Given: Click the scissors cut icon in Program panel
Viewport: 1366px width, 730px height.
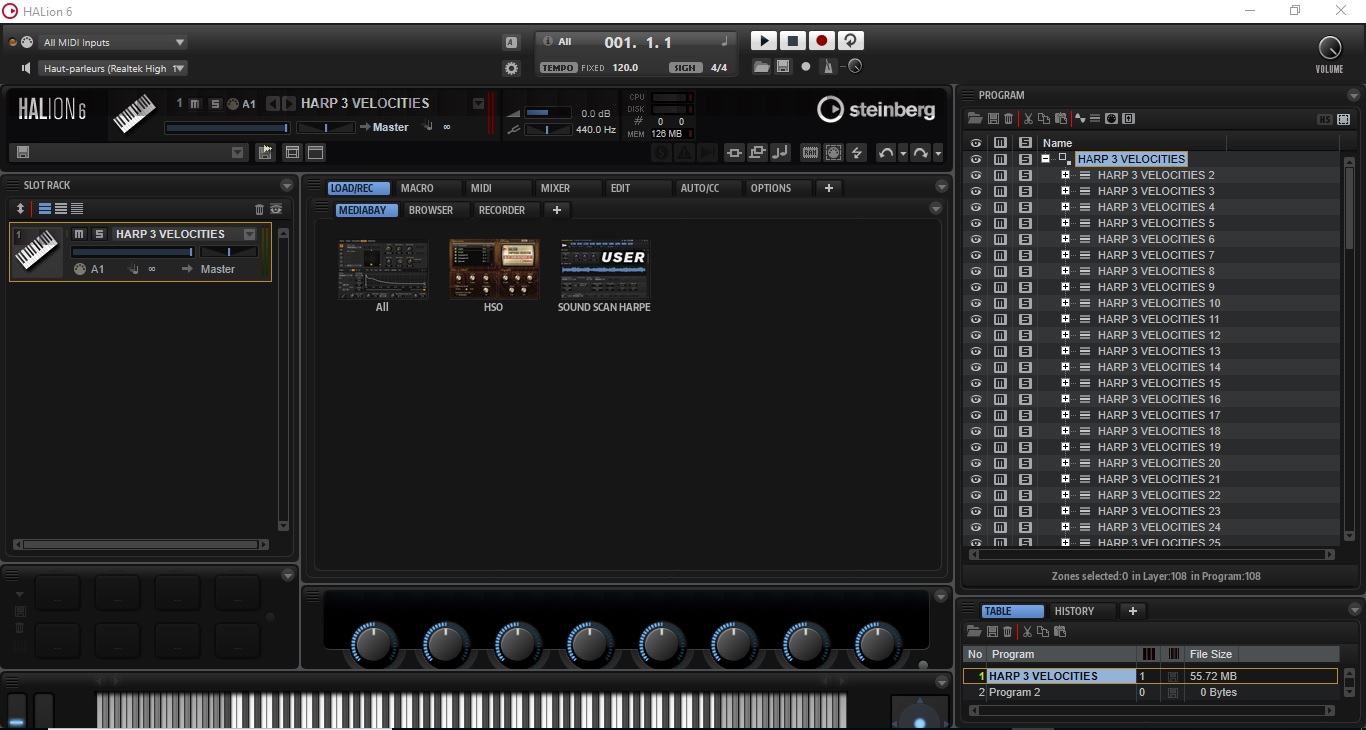Looking at the screenshot, I should 1027,119.
